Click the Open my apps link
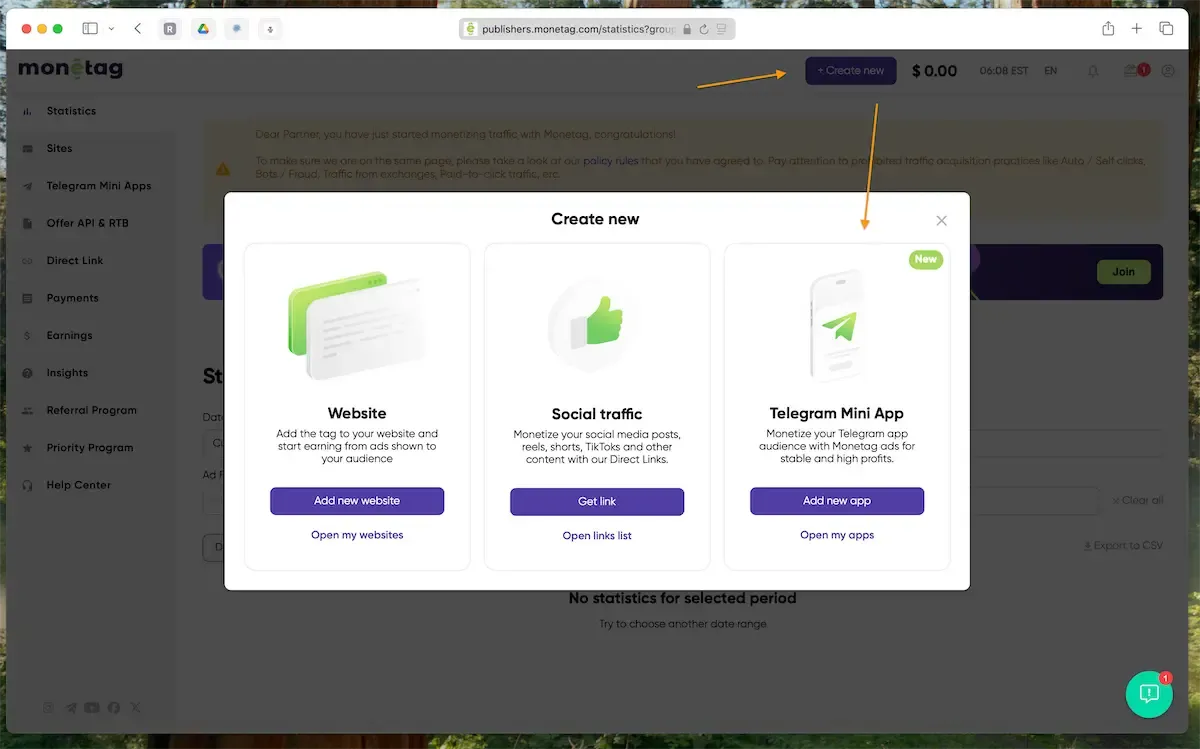Image resolution: width=1200 pixels, height=749 pixels. click(x=837, y=535)
